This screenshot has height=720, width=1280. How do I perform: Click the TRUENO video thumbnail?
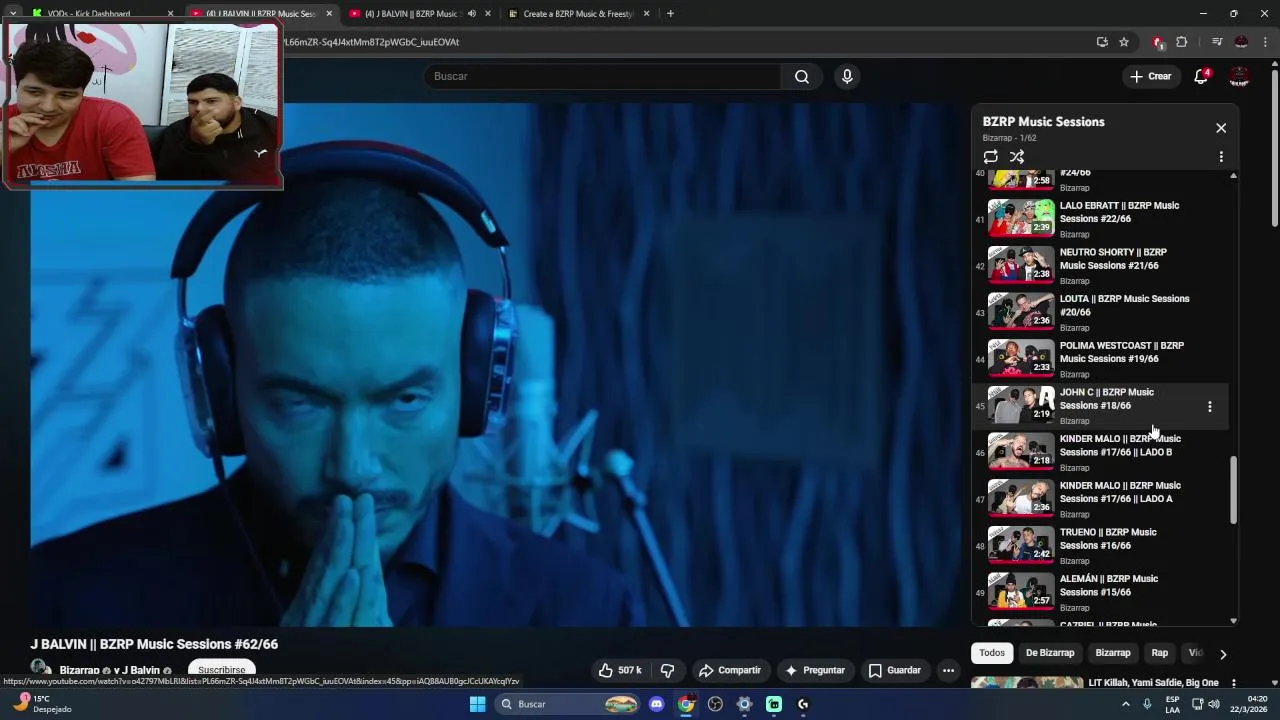pos(1020,545)
